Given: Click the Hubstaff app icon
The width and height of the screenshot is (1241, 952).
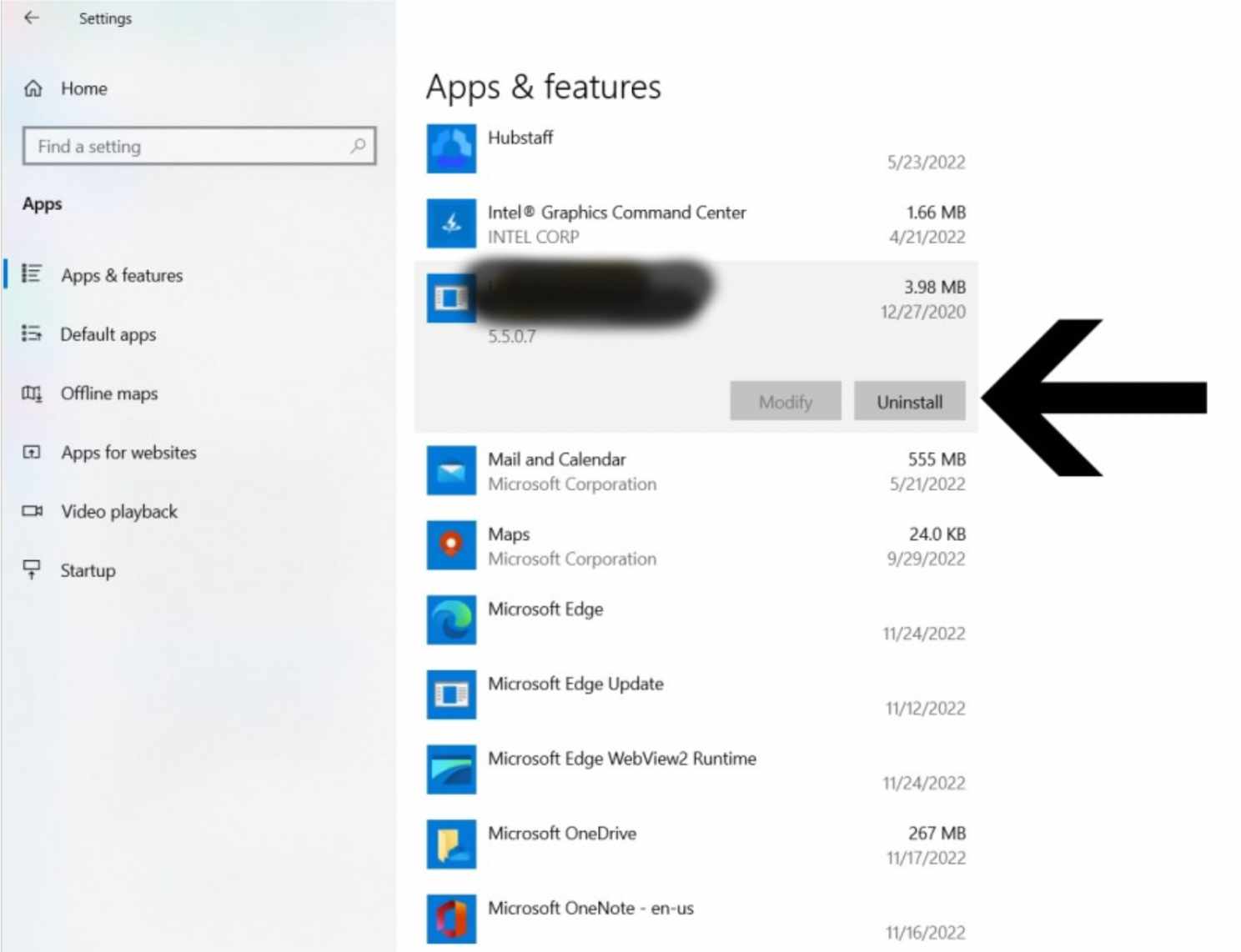Looking at the screenshot, I should 451,148.
